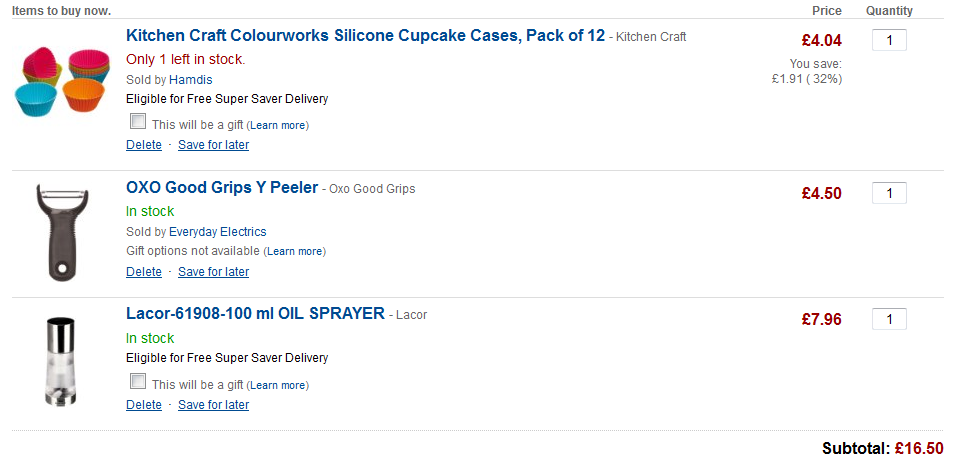Screen dimensions: 964x471
Task: Click the Cupcake Cases quantity field
Action: click(x=889, y=41)
